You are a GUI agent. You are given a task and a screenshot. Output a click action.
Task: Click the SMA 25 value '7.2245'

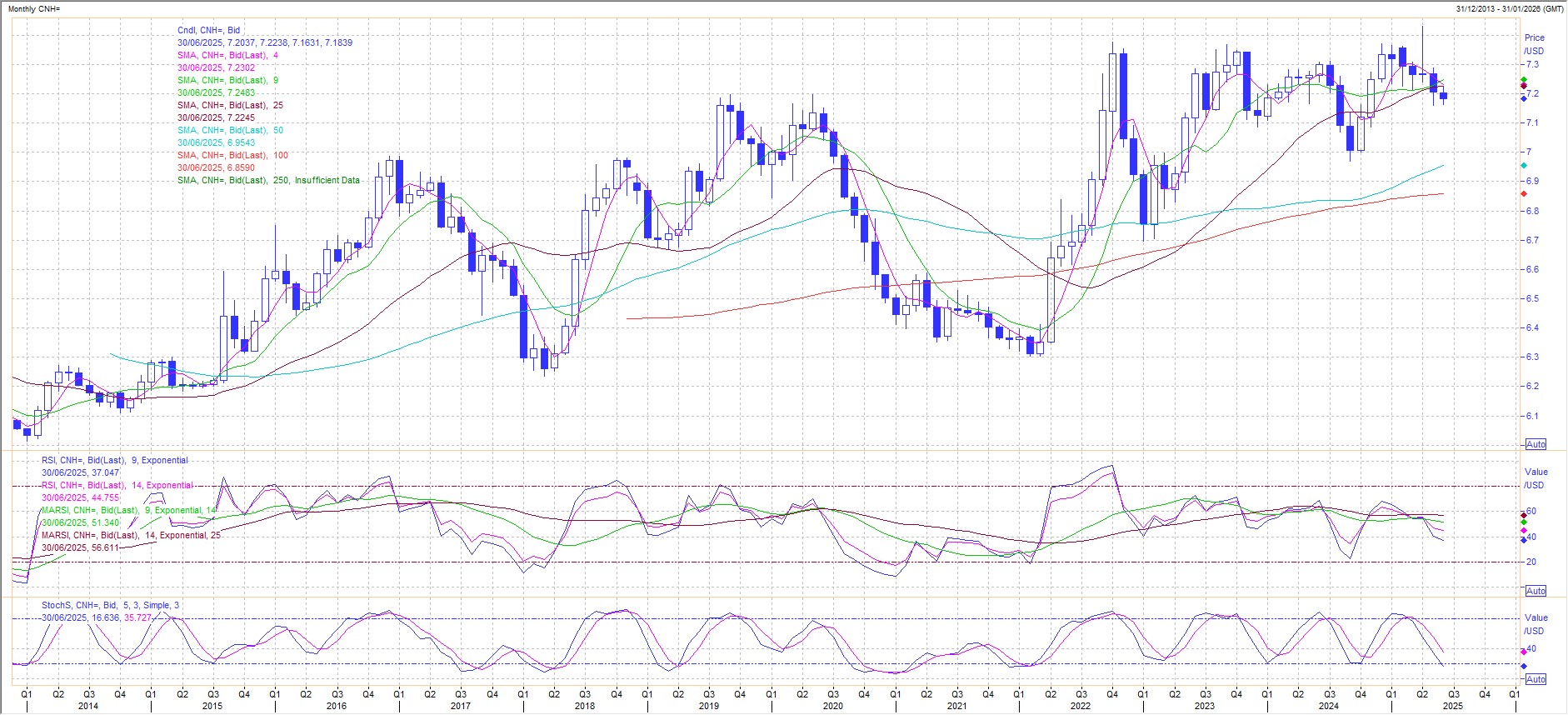pos(241,117)
